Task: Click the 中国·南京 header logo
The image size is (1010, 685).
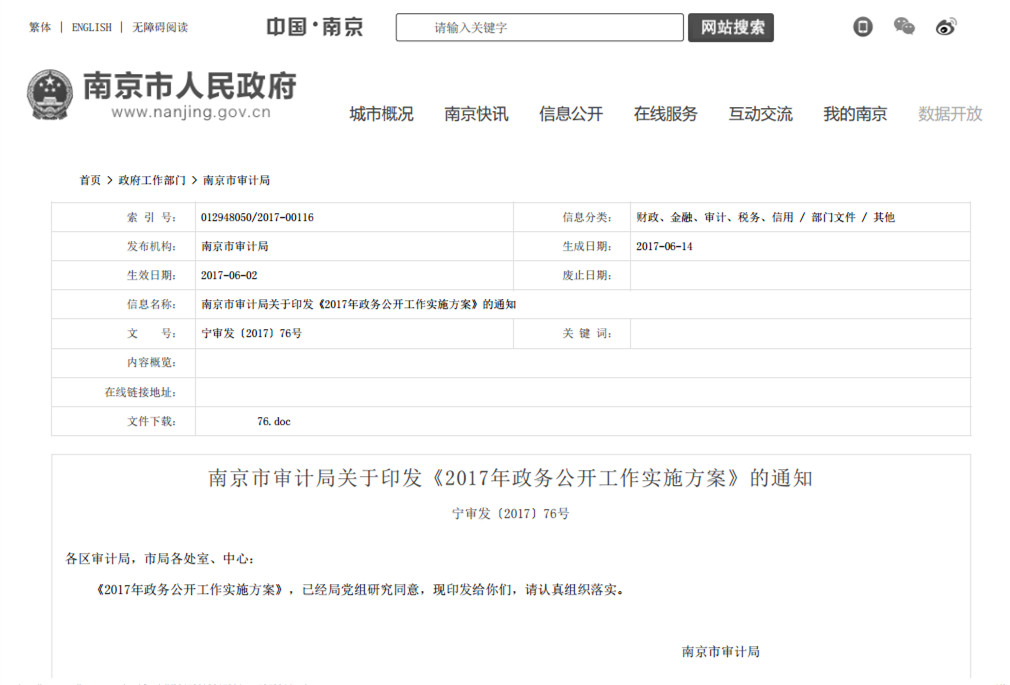Action: (315, 27)
